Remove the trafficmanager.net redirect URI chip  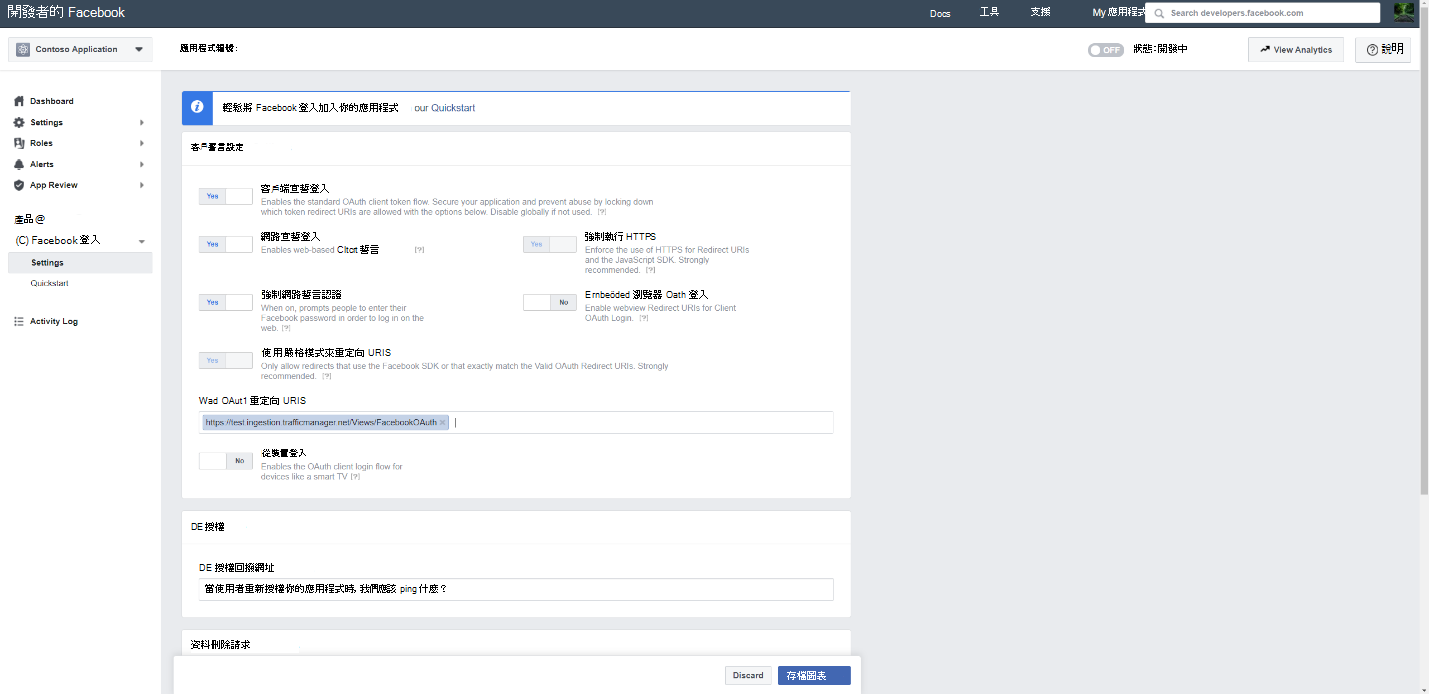(x=441, y=422)
